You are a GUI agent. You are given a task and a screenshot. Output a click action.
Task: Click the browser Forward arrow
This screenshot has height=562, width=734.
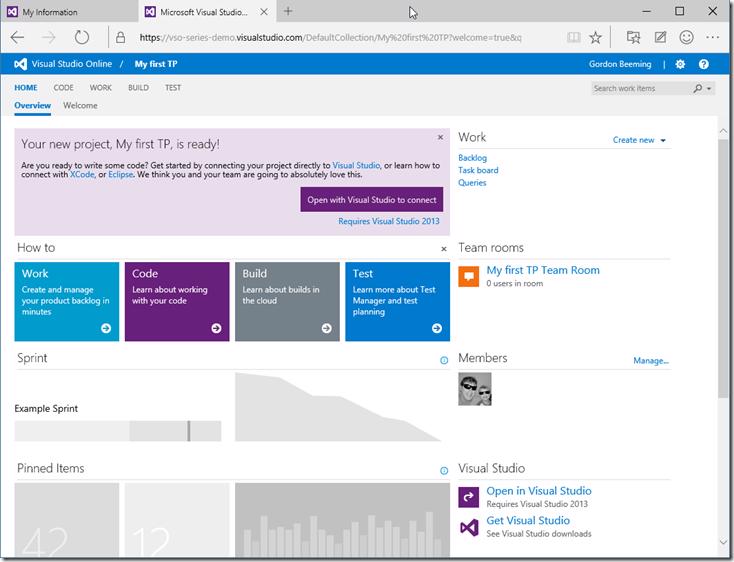(49, 37)
